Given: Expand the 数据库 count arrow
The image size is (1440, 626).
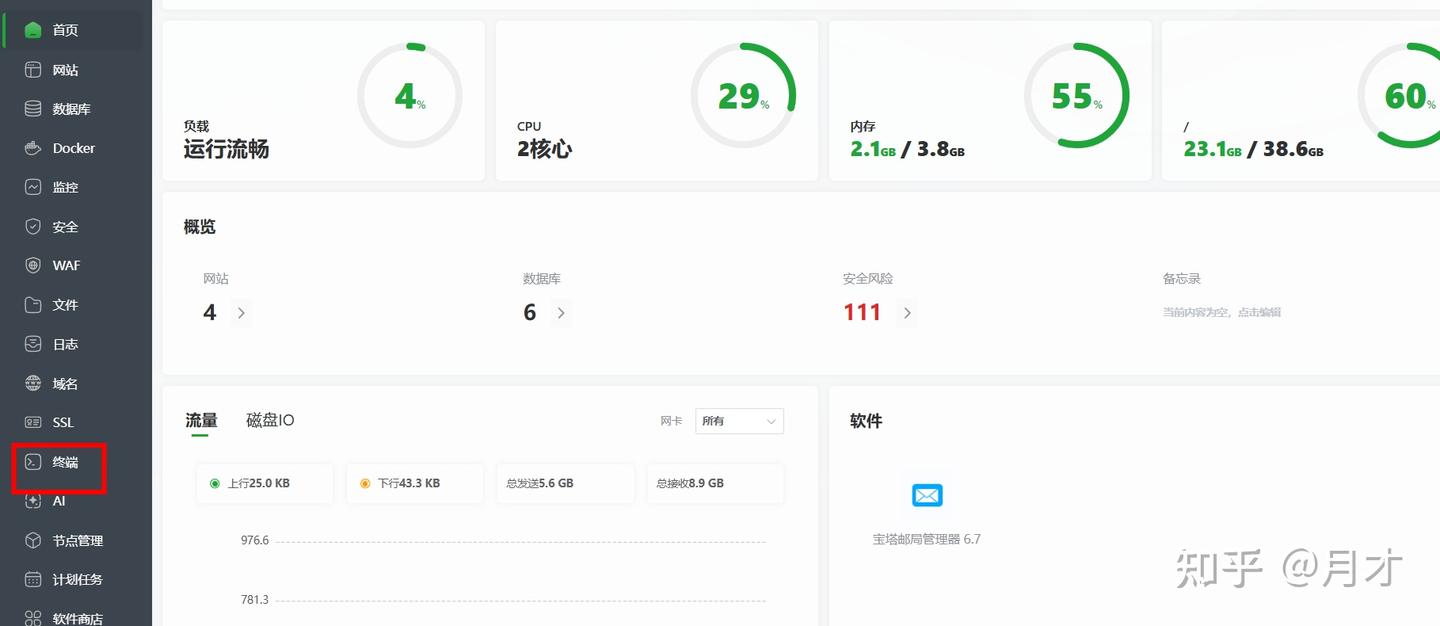Looking at the screenshot, I should tap(561, 313).
